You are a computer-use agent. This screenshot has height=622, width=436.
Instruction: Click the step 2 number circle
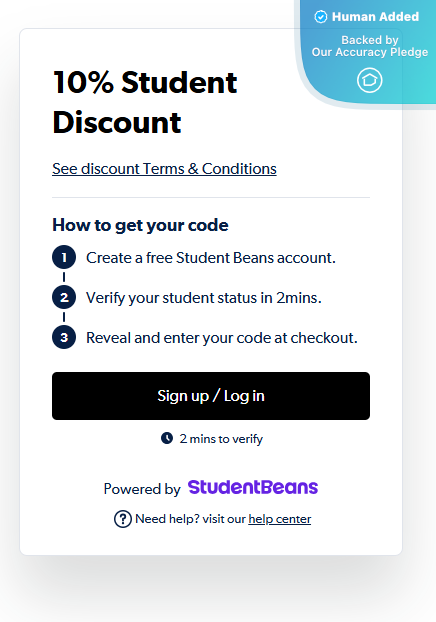click(x=64, y=298)
